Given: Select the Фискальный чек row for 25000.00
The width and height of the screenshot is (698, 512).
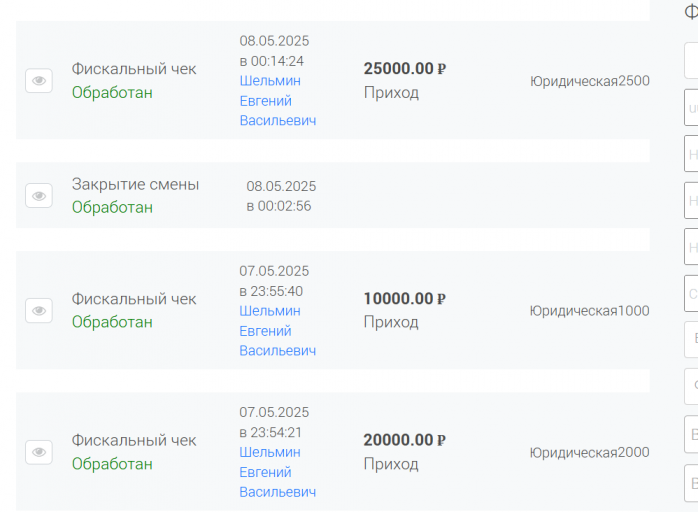Looking at the screenshot, I should 333,80.
